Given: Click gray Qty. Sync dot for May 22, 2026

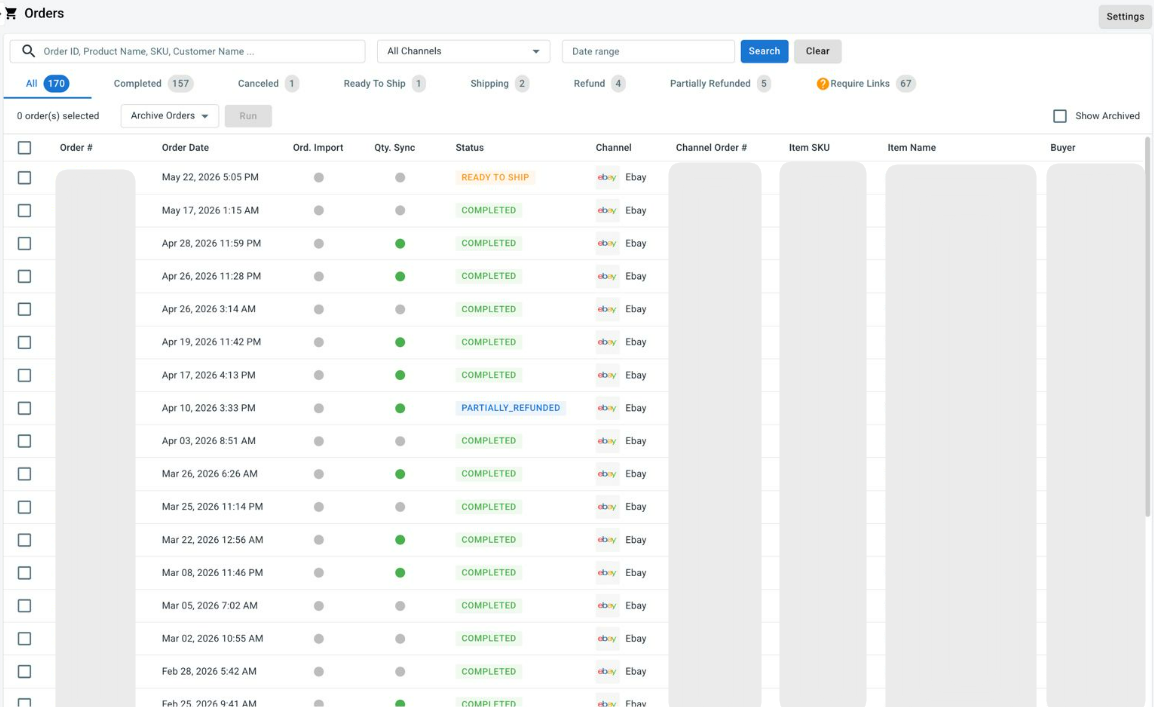Looking at the screenshot, I should pos(400,177).
